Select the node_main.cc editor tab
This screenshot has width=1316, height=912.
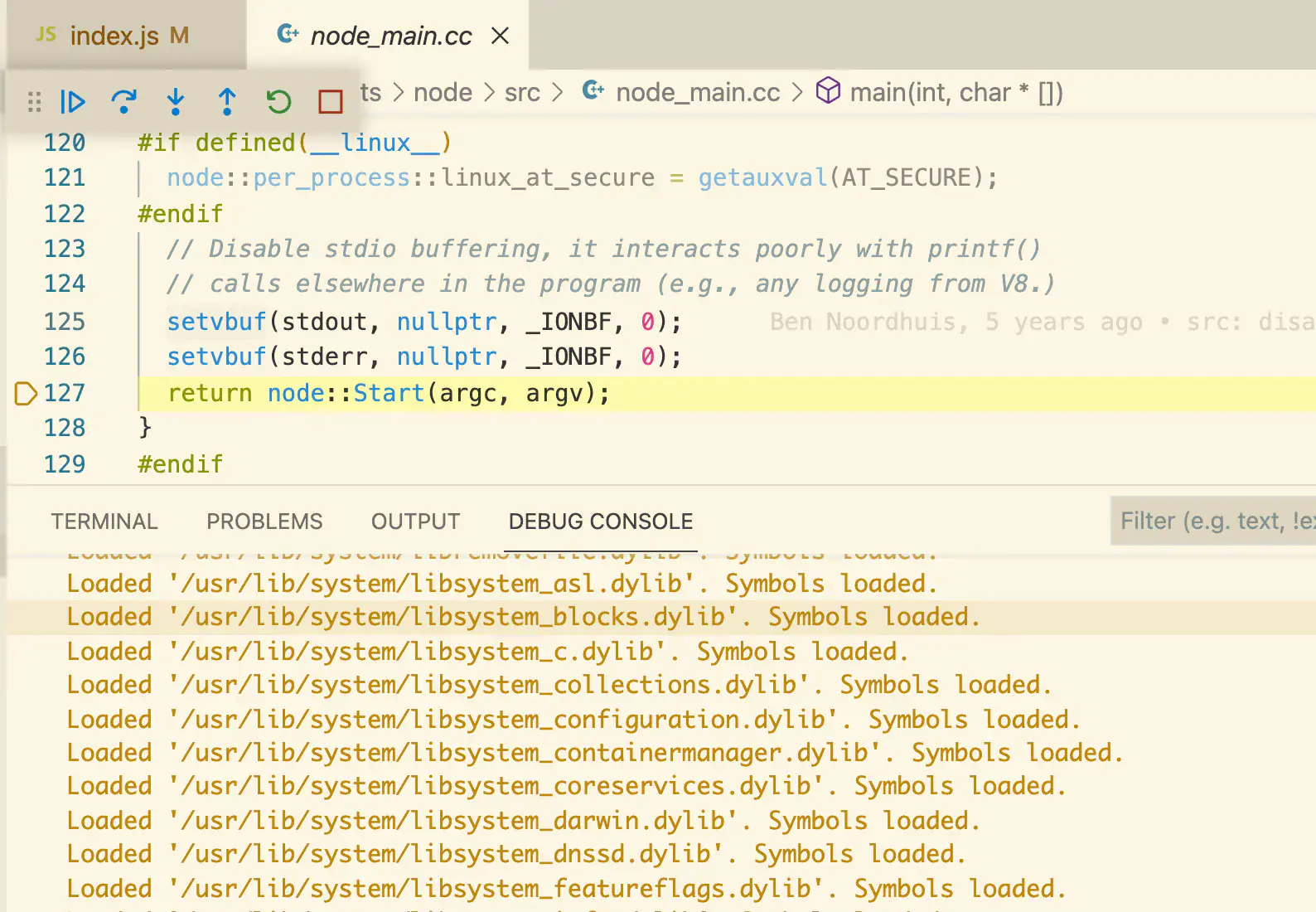coord(388,36)
